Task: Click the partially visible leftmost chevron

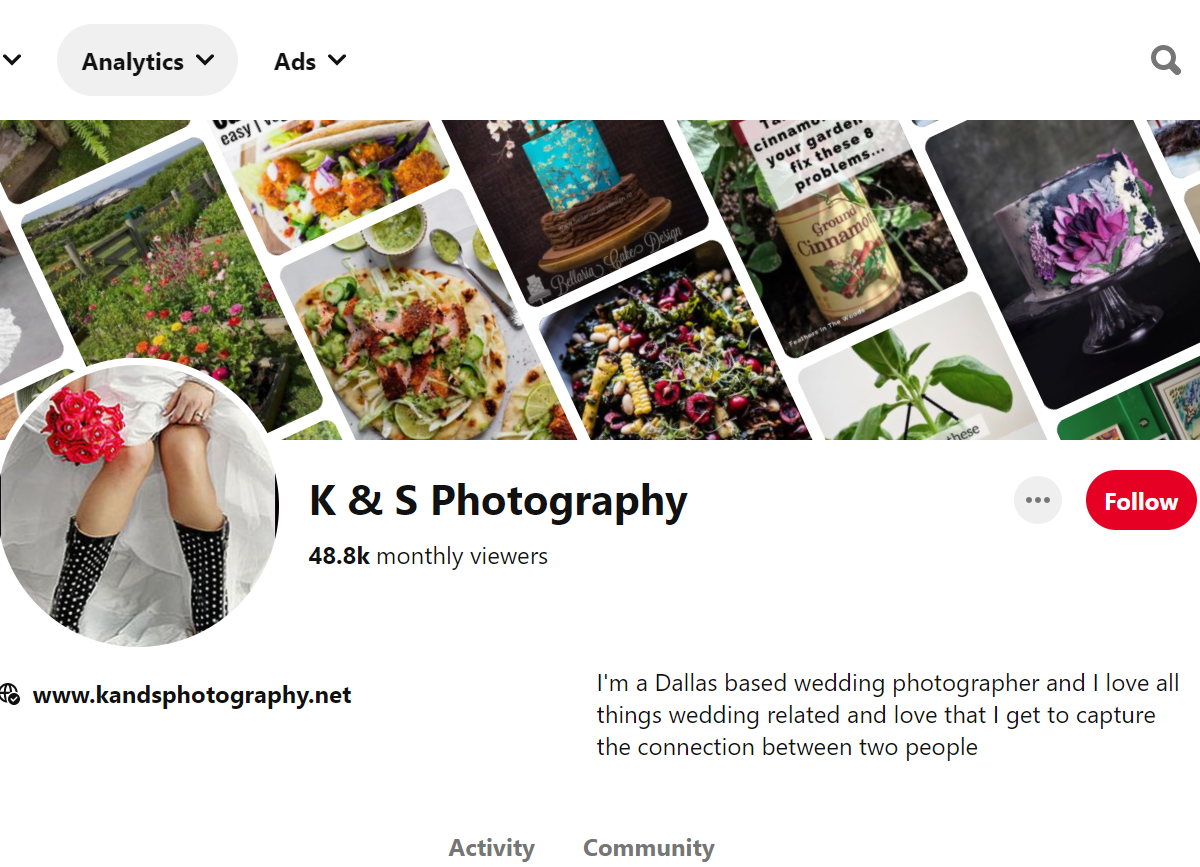Action: coord(12,60)
